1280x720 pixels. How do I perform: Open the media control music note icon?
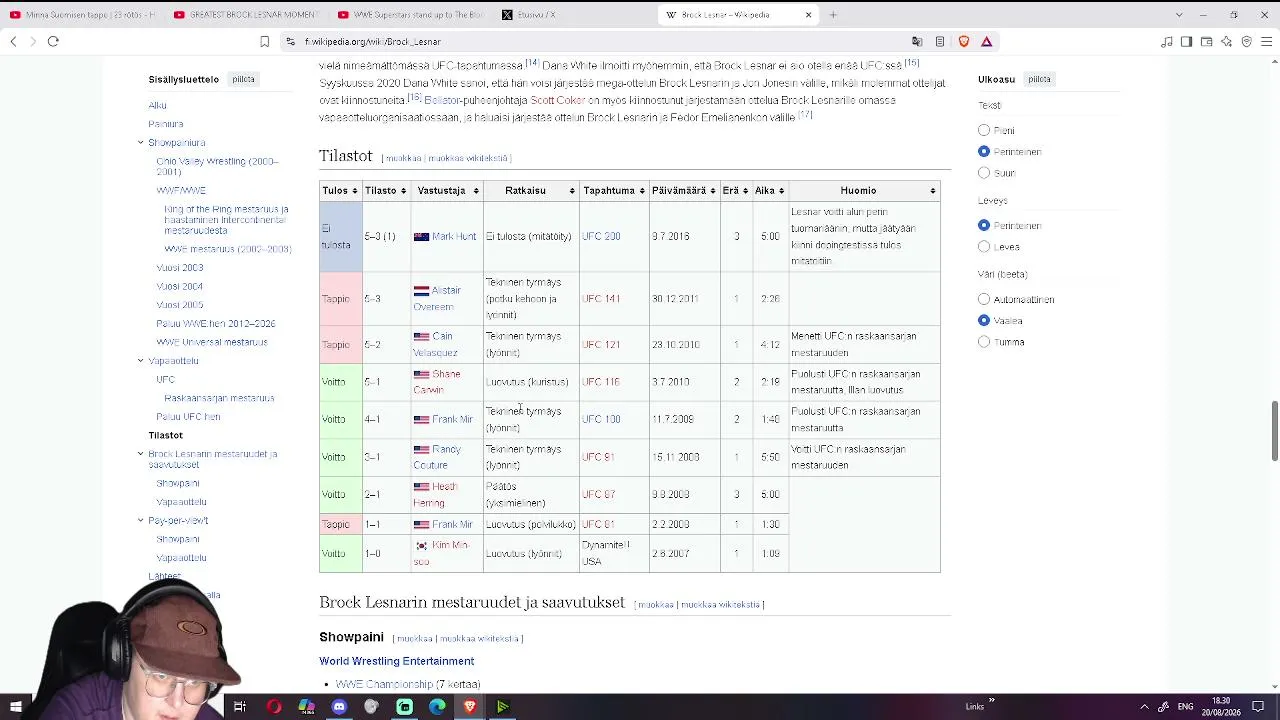pyautogui.click(x=1167, y=41)
